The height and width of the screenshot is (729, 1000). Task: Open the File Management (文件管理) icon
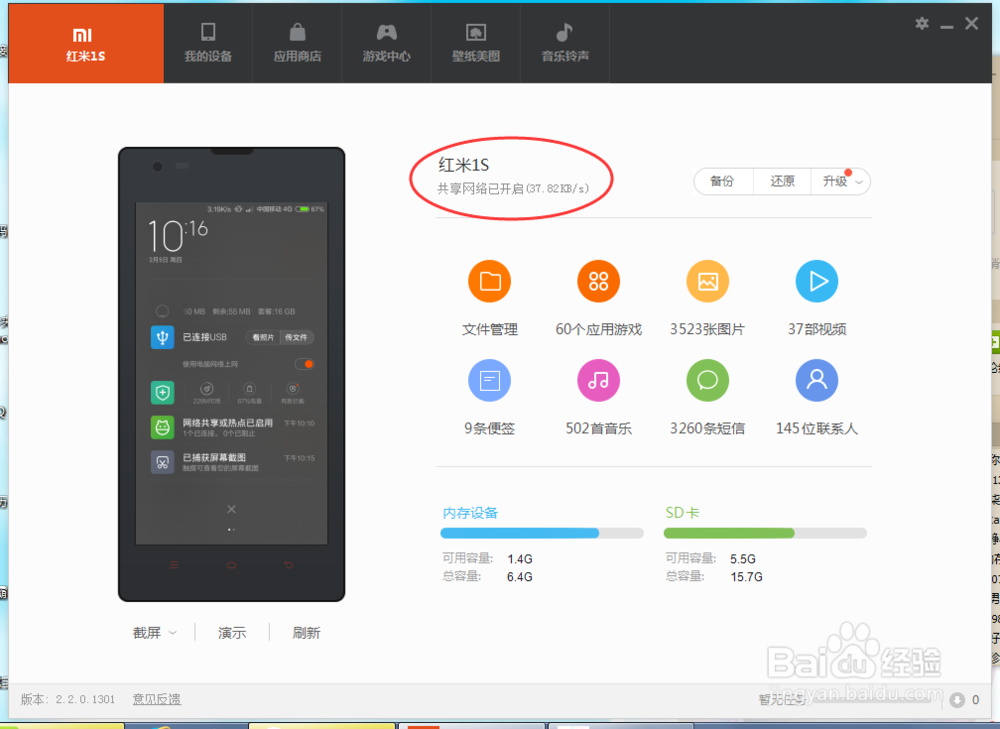pos(489,281)
